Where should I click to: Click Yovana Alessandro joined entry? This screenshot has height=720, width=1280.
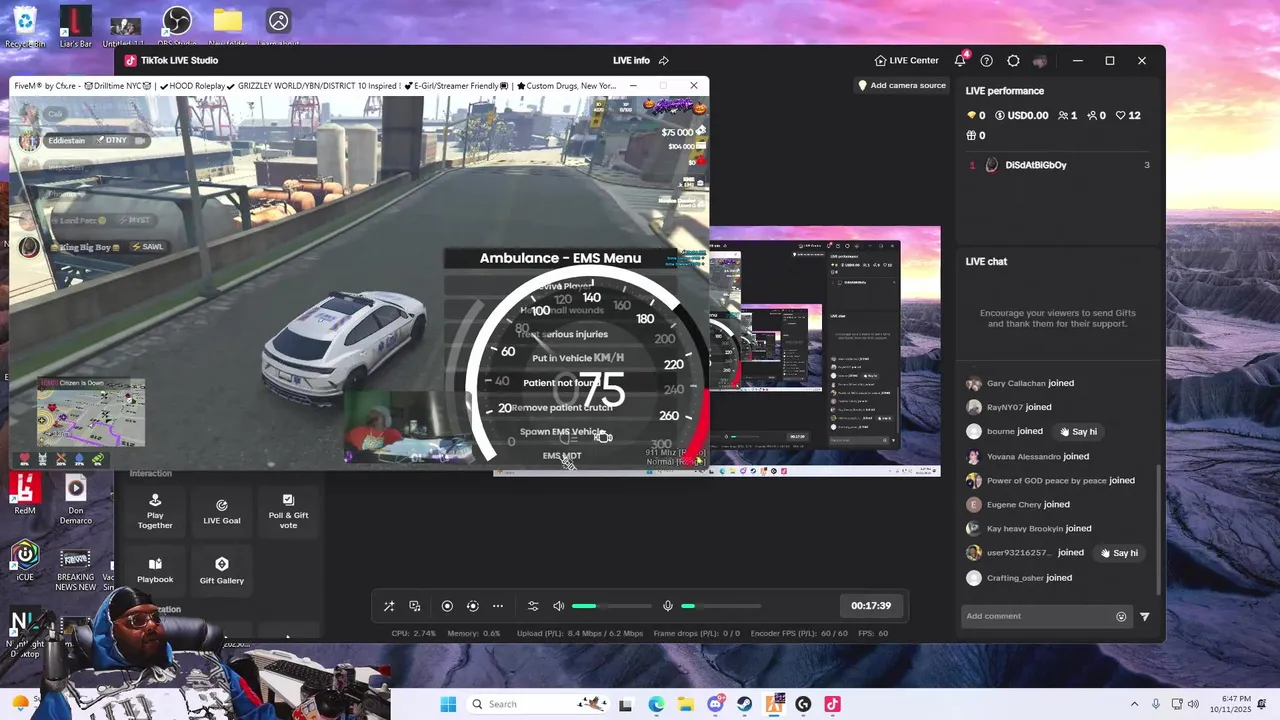coord(1027,456)
